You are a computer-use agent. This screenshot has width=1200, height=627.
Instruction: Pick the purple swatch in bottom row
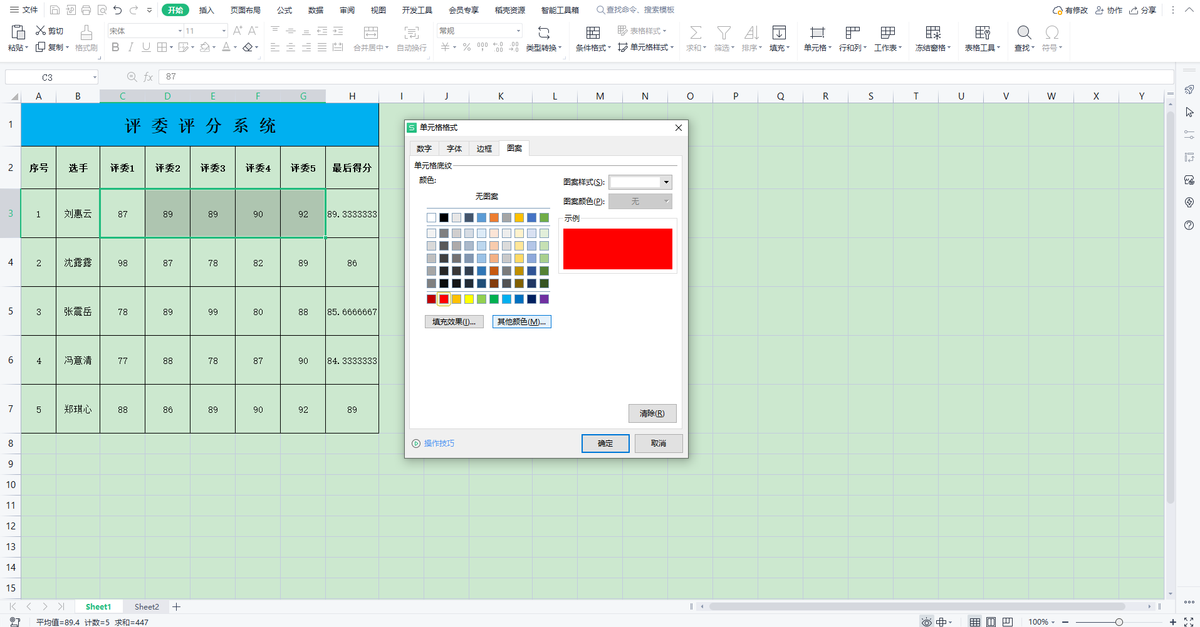pyautogui.click(x=544, y=299)
